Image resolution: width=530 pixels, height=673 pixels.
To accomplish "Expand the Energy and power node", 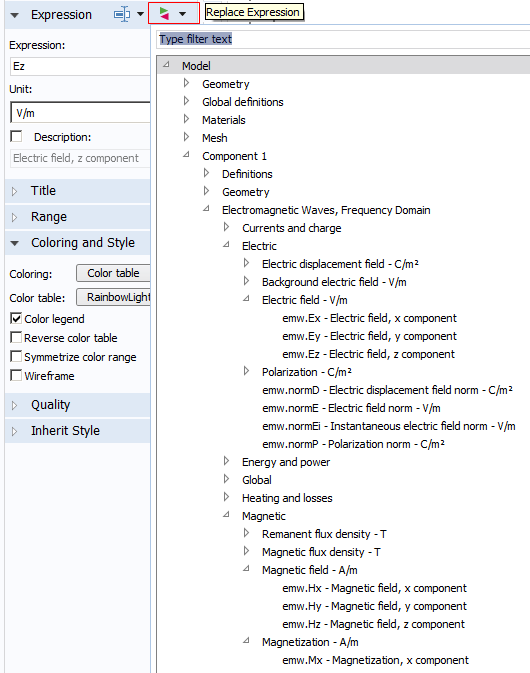I will coord(226,461).
